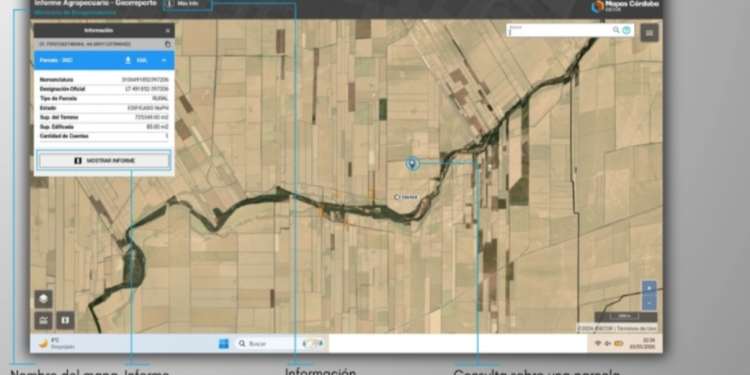Download parcel data with the download arrow
This screenshot has height=375, width=750.
(128, 60)
